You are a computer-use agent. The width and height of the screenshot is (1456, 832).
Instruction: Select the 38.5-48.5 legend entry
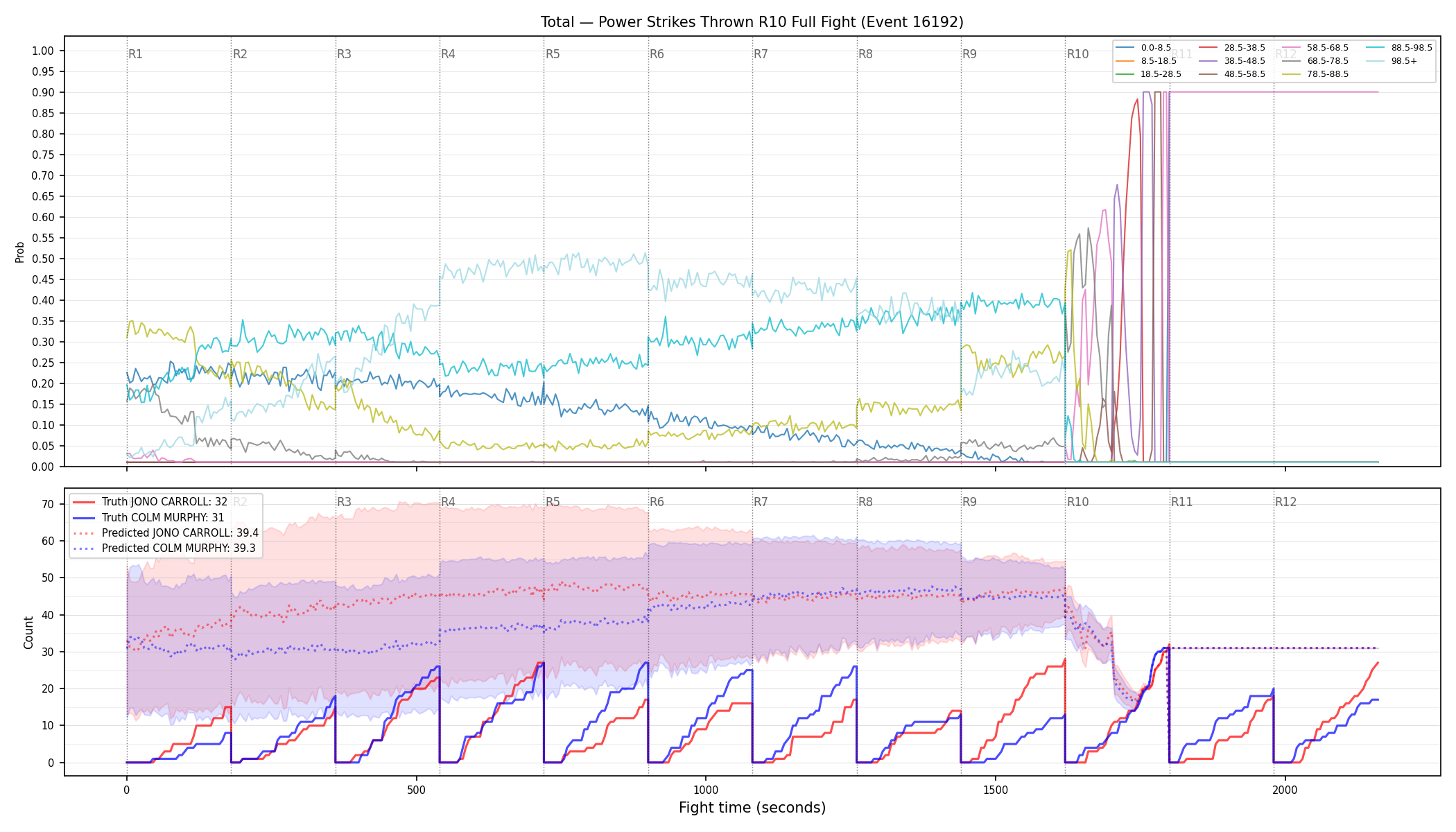point(1232,61)
